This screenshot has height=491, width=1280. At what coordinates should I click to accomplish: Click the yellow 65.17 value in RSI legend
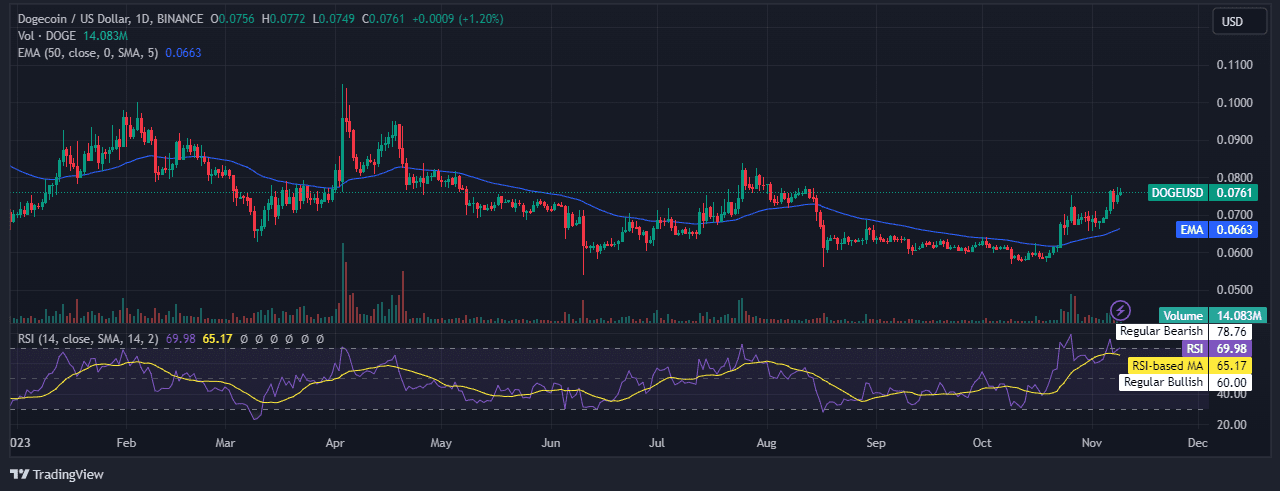[x=217, y=339]
